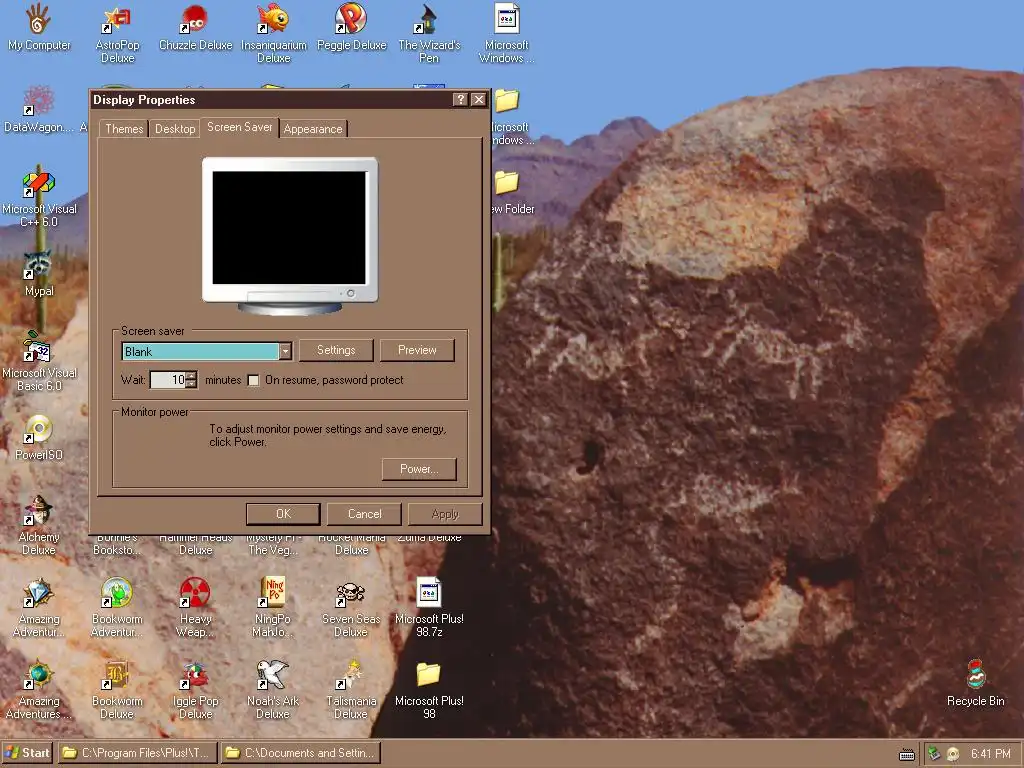This screenshot has height=768, width=1024.
Task: Open monitor Power... settings
Action: tap(419, 469)
